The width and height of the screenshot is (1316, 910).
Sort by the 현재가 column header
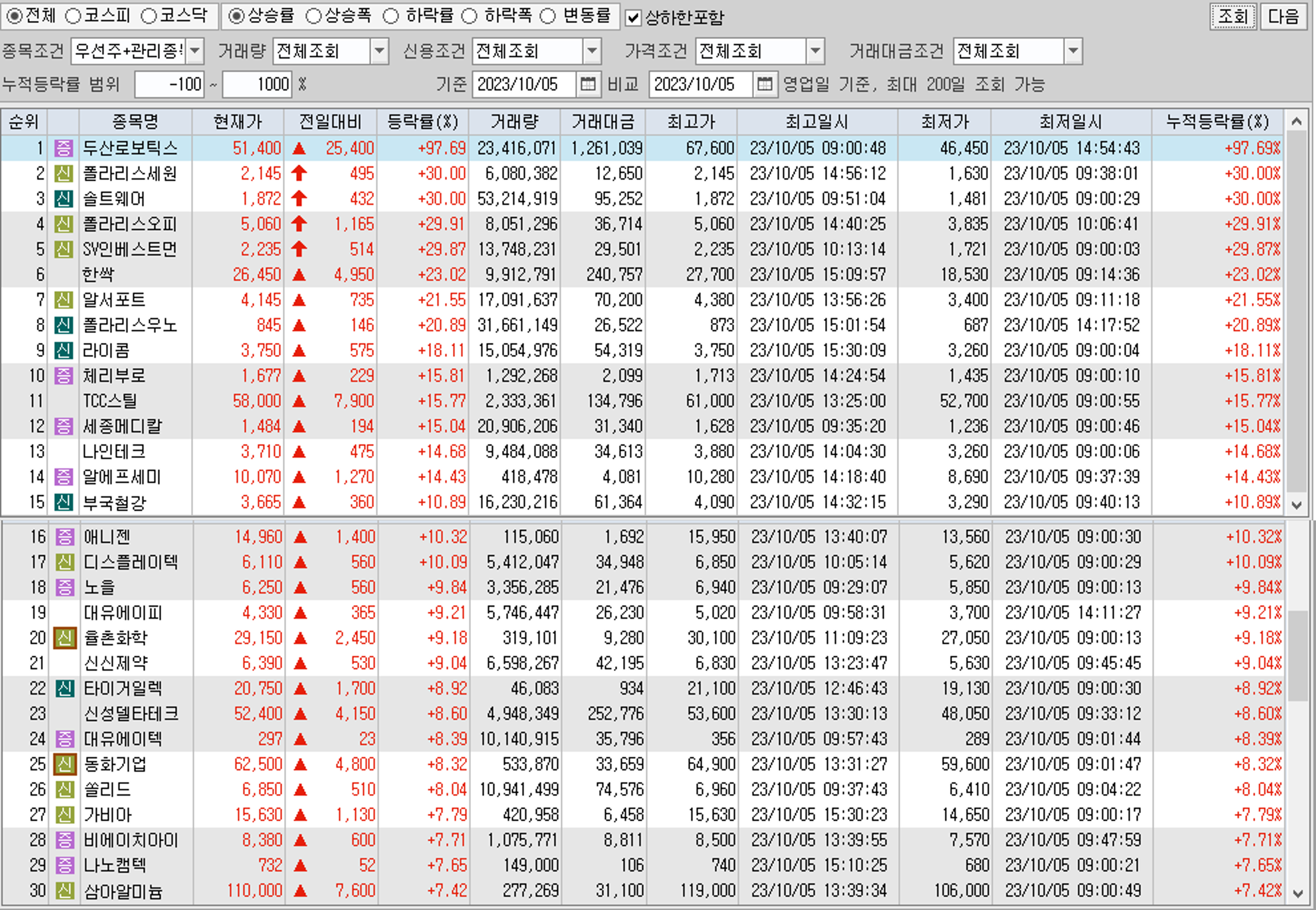pos(238,121)
